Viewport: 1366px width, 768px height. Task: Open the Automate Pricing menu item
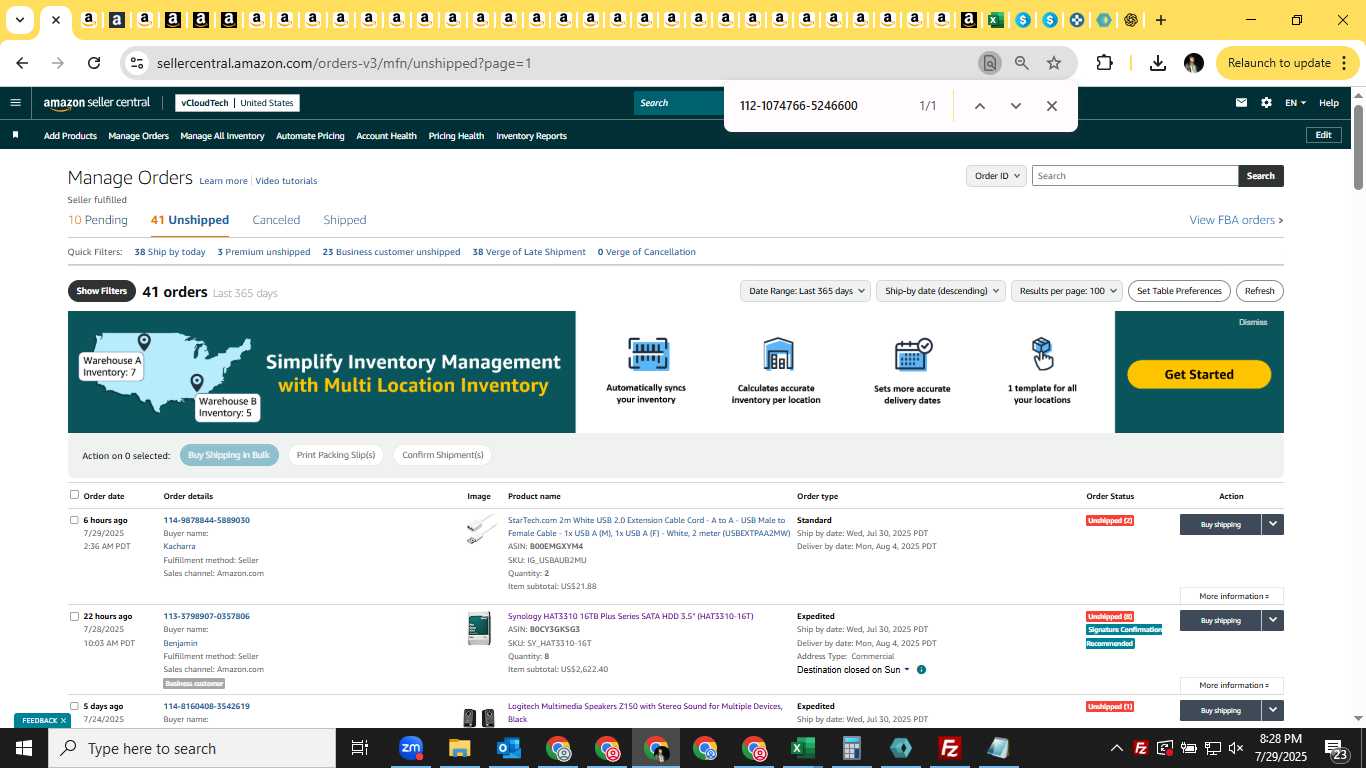(310, 136)
